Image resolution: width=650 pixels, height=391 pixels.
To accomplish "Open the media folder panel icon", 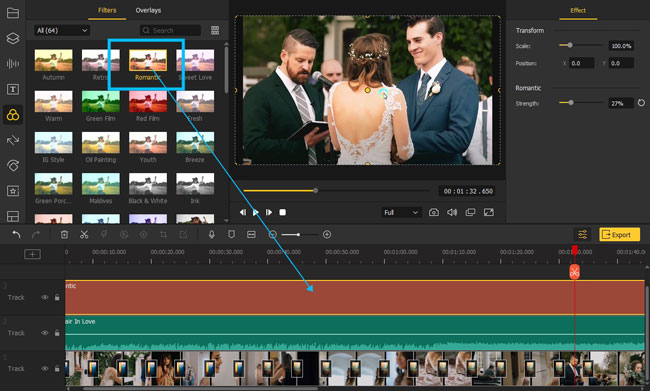I will [x=13, y=13].
